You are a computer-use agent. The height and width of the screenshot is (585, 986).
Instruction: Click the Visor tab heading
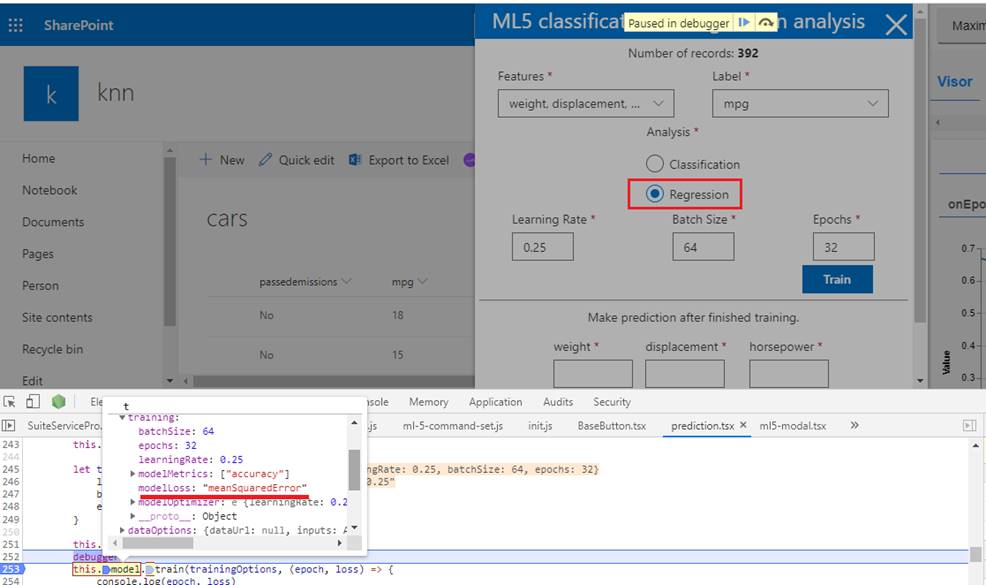coord(955,82)
